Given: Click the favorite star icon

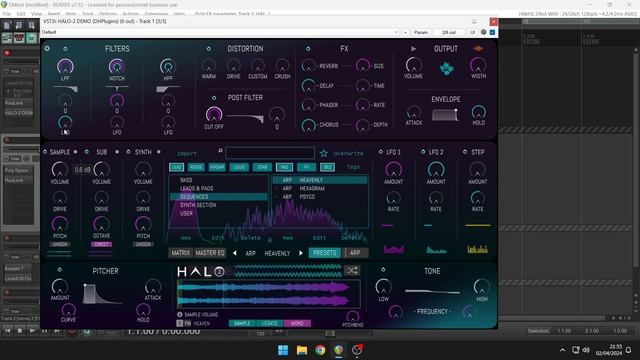Looking at the screenshot, I should 324,153.
